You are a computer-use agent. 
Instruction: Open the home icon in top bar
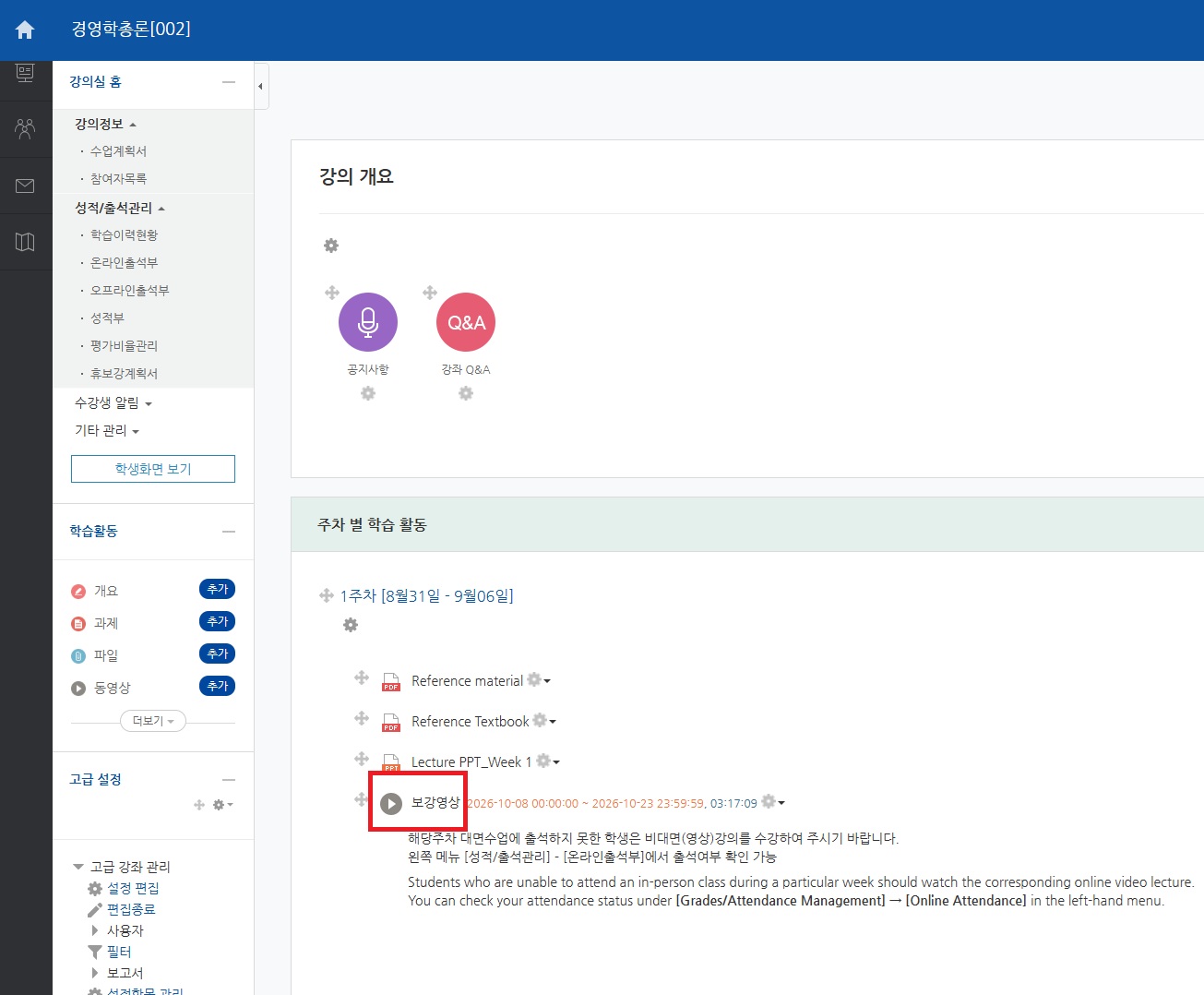click(25, 30)
